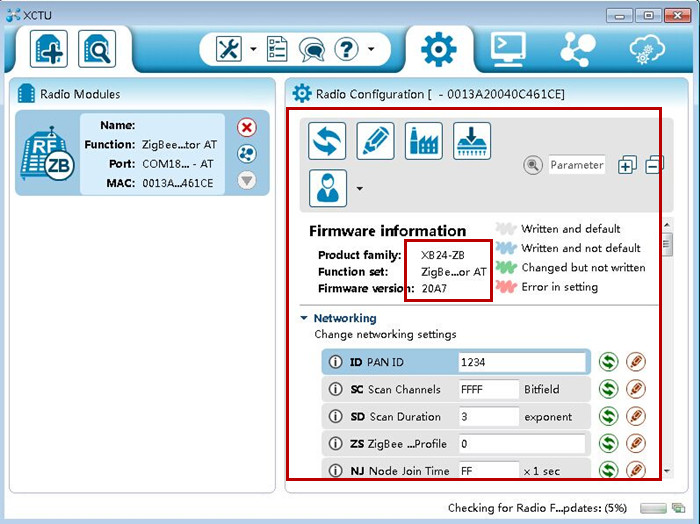Click the feedback checklist icon

[277, 49]
